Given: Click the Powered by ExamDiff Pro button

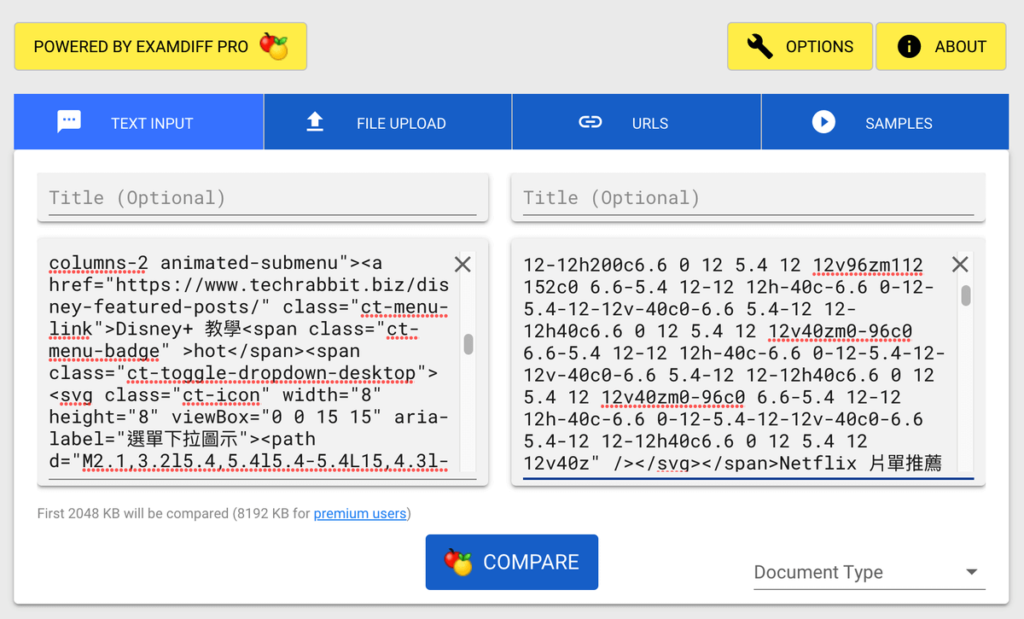Looking at the screenshot, I should [161, 46].
